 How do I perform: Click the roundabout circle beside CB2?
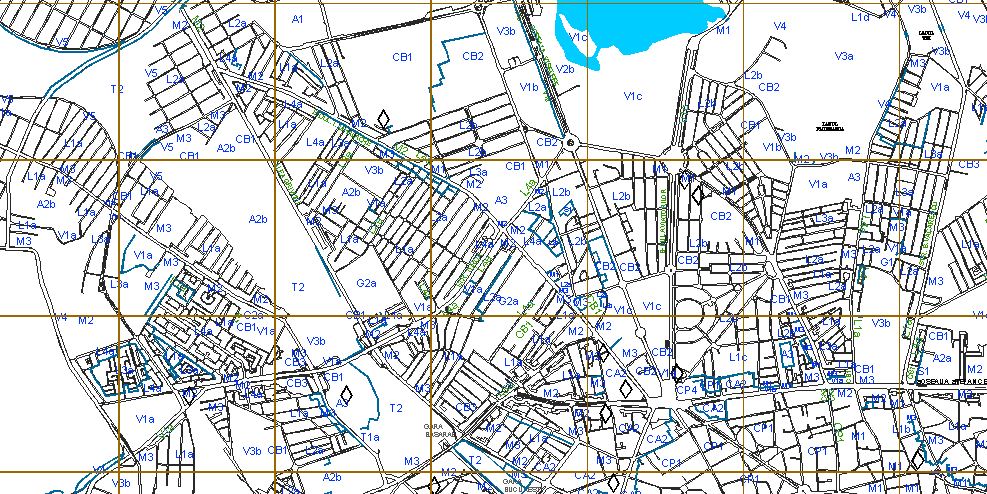(570, 143)
